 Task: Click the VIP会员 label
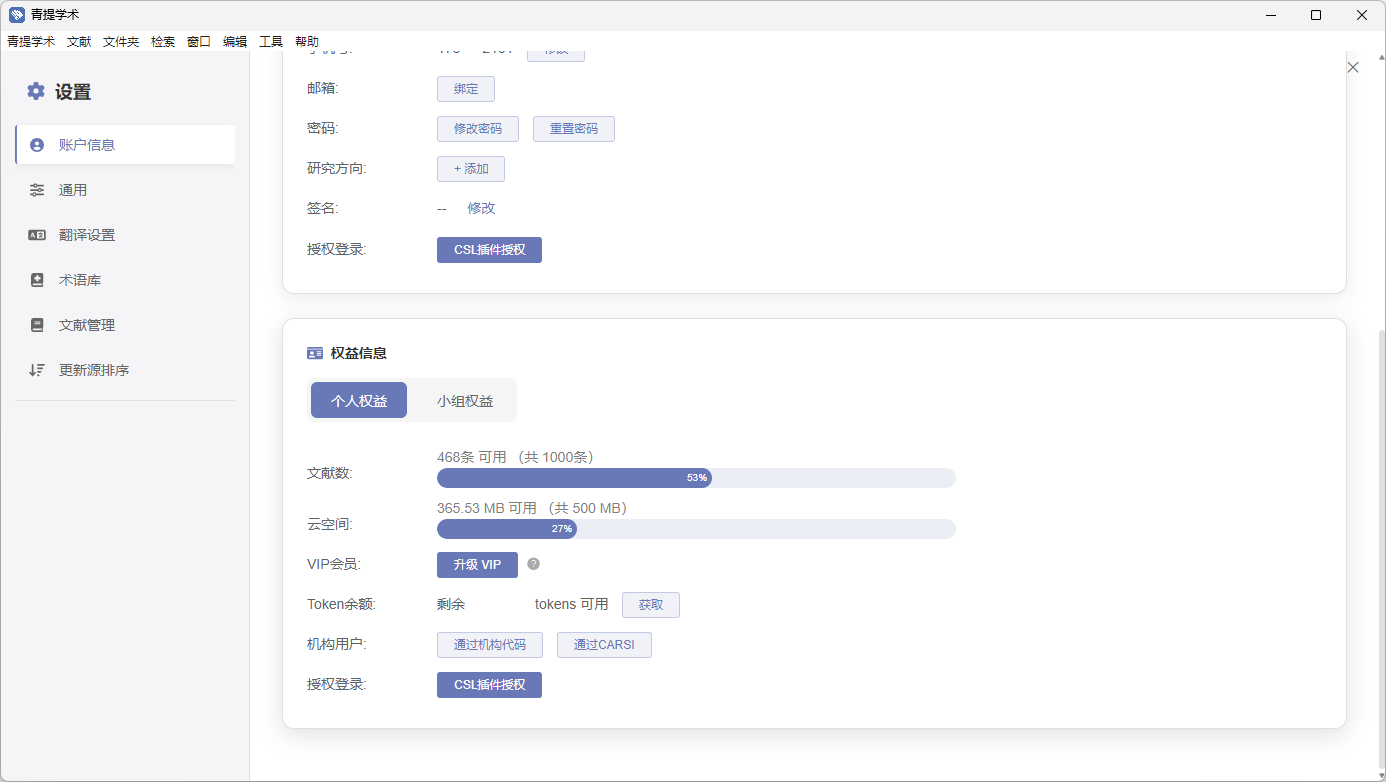[x=334, y=564]
